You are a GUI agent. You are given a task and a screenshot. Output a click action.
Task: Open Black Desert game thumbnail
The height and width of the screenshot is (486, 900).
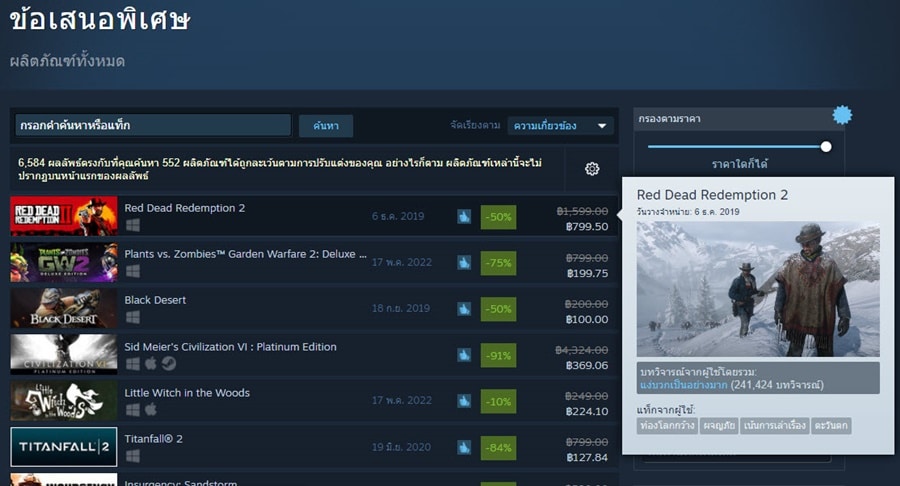[x=64, y=308]
